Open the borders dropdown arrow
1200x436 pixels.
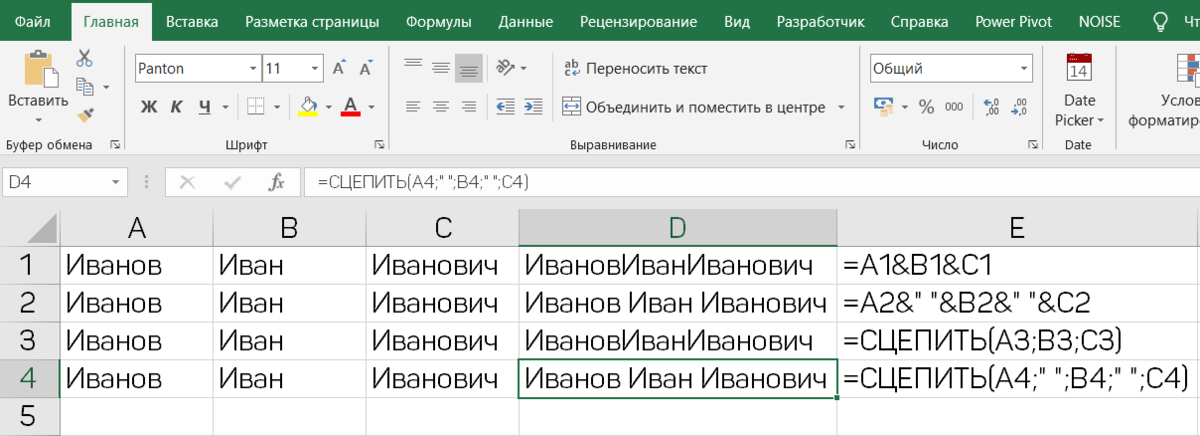coord(277,106)
